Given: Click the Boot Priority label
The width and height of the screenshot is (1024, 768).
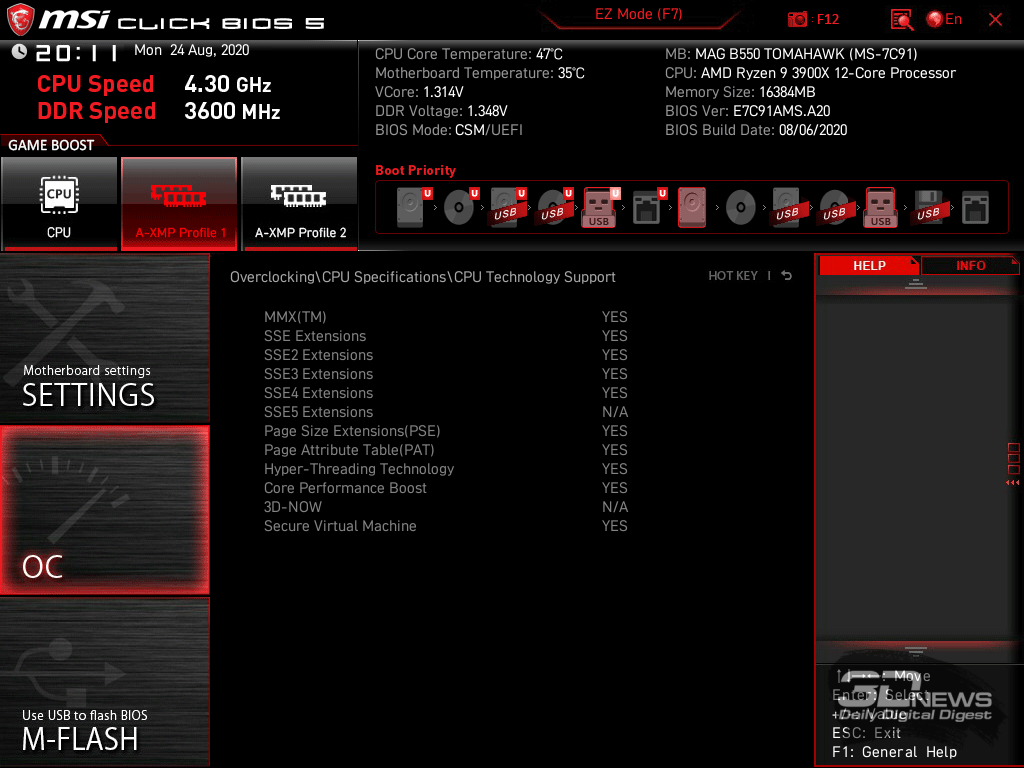Looking at the screenshot, I should 415,170.
